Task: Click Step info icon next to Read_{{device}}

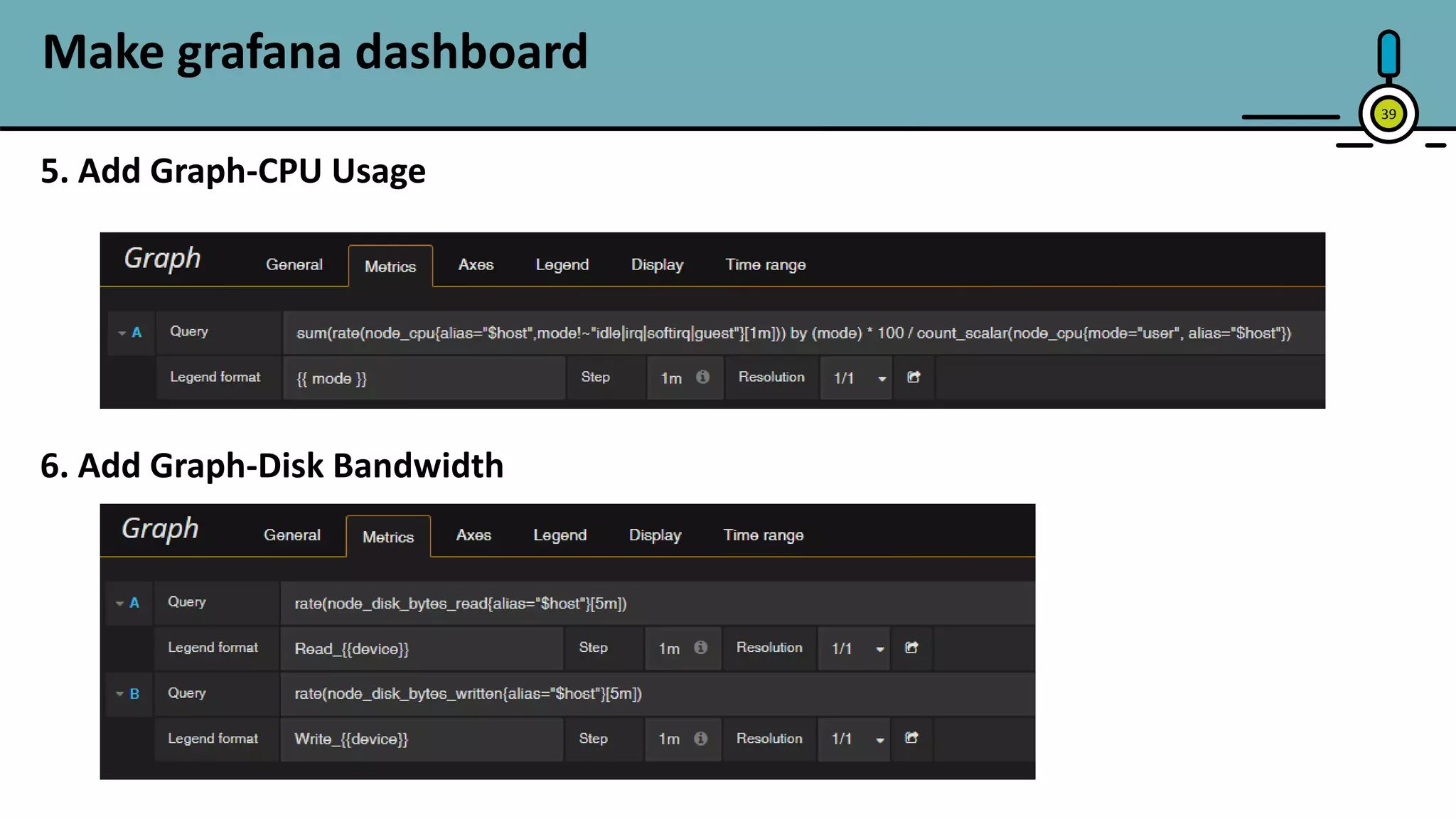Action: (x=700, y=648)
